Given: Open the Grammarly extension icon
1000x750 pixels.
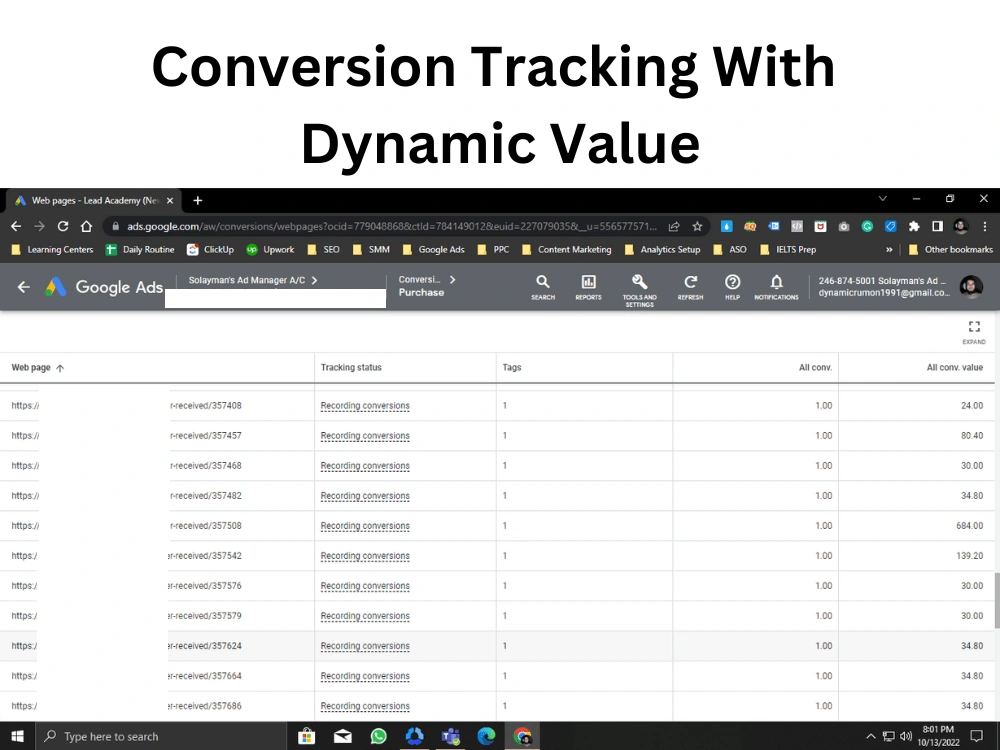Looking at the screenshot, I should (x=867, y=226).
